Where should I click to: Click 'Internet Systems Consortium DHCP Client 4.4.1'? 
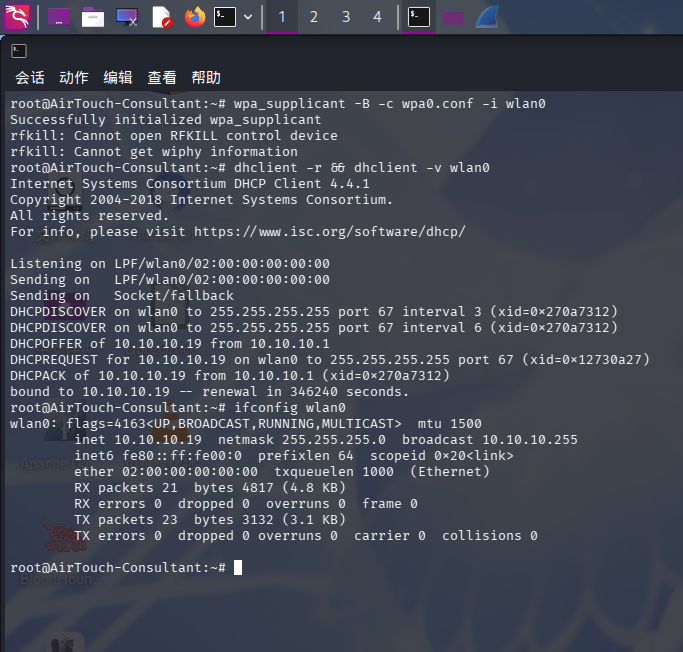(190, 184)
